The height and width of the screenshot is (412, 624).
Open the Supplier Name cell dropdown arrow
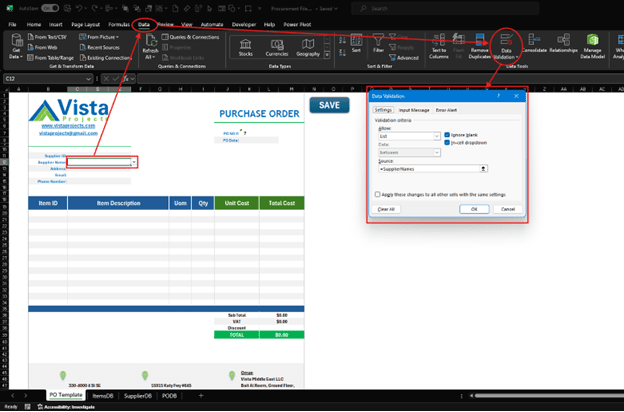pyautogui.click(x=133, y=162)
